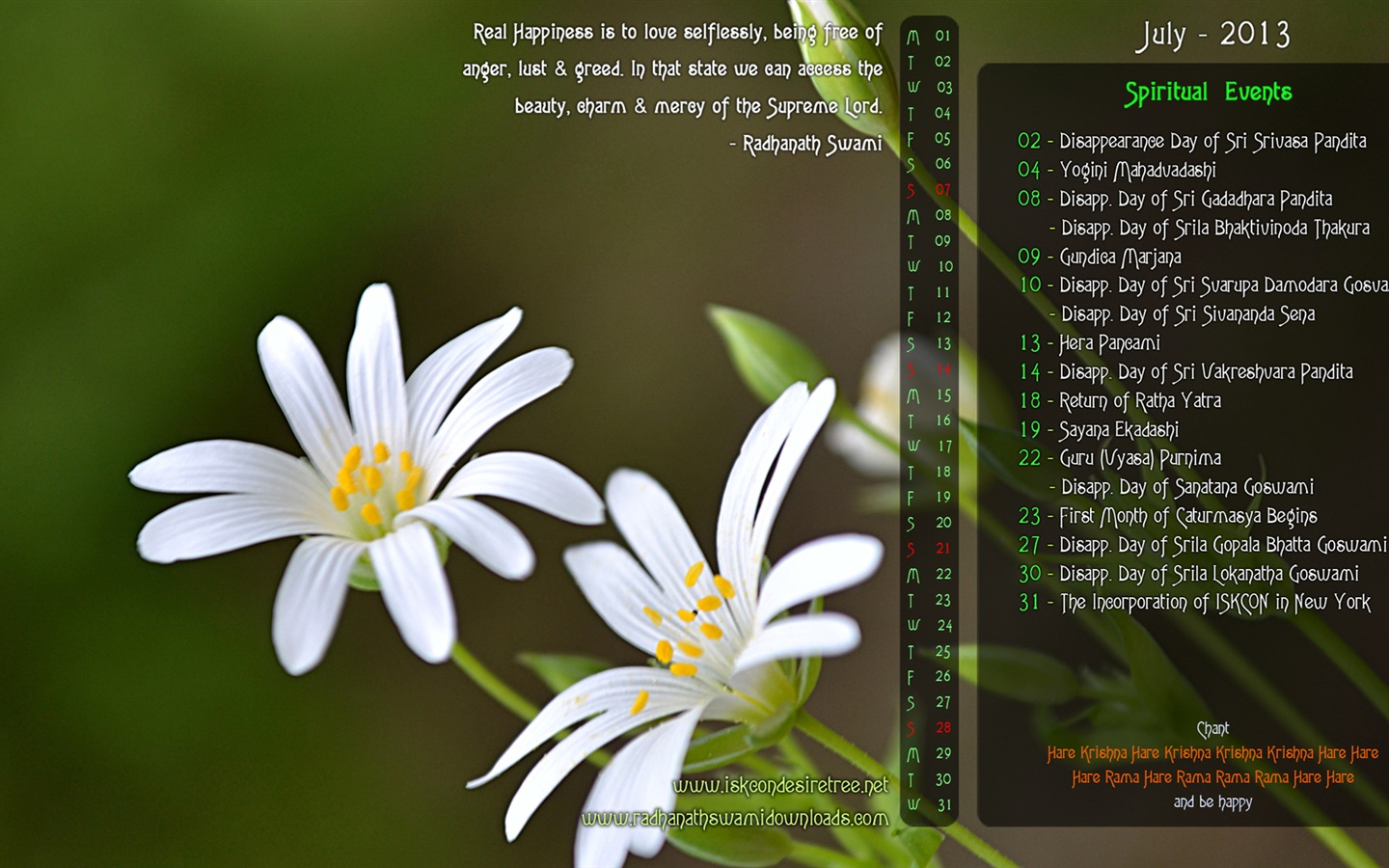
Task: Click the 'and be happy' text
Action: 1212,802
